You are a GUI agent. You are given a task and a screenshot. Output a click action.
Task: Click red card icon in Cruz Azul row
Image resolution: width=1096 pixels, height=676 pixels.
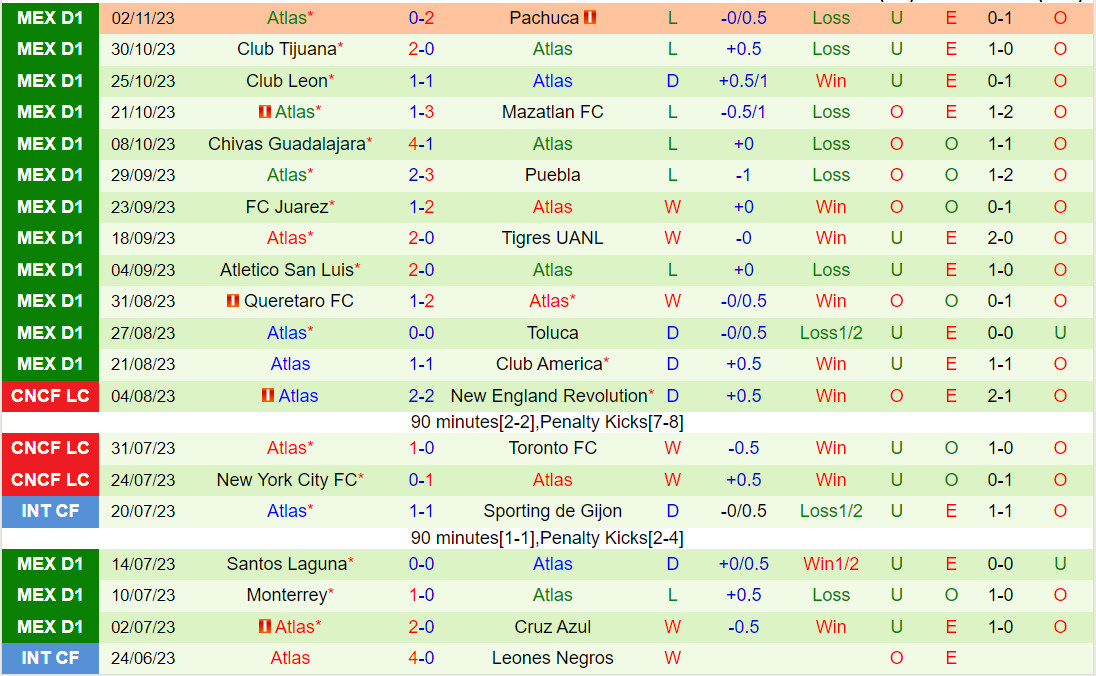coord(265,627)
